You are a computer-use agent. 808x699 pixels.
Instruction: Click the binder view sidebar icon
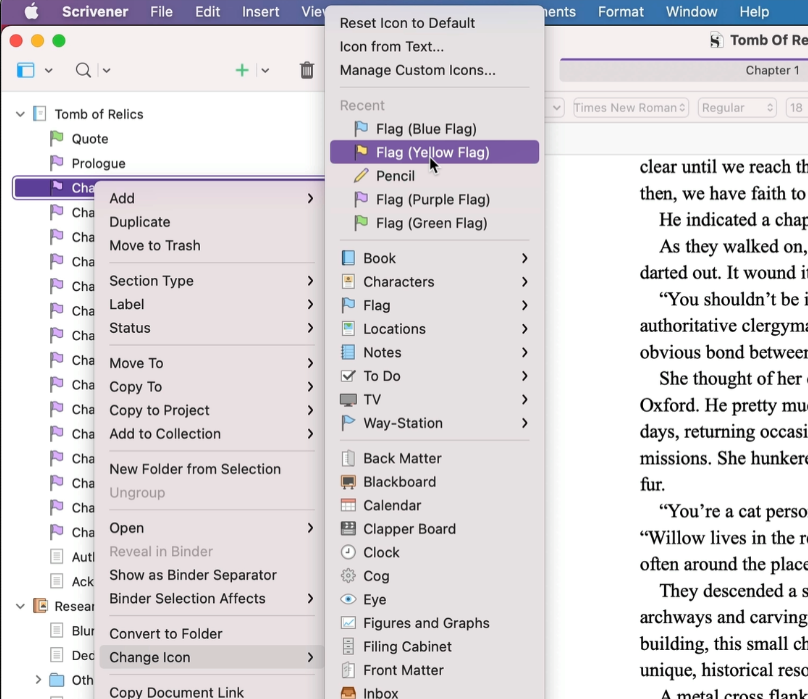coord(25,70)
